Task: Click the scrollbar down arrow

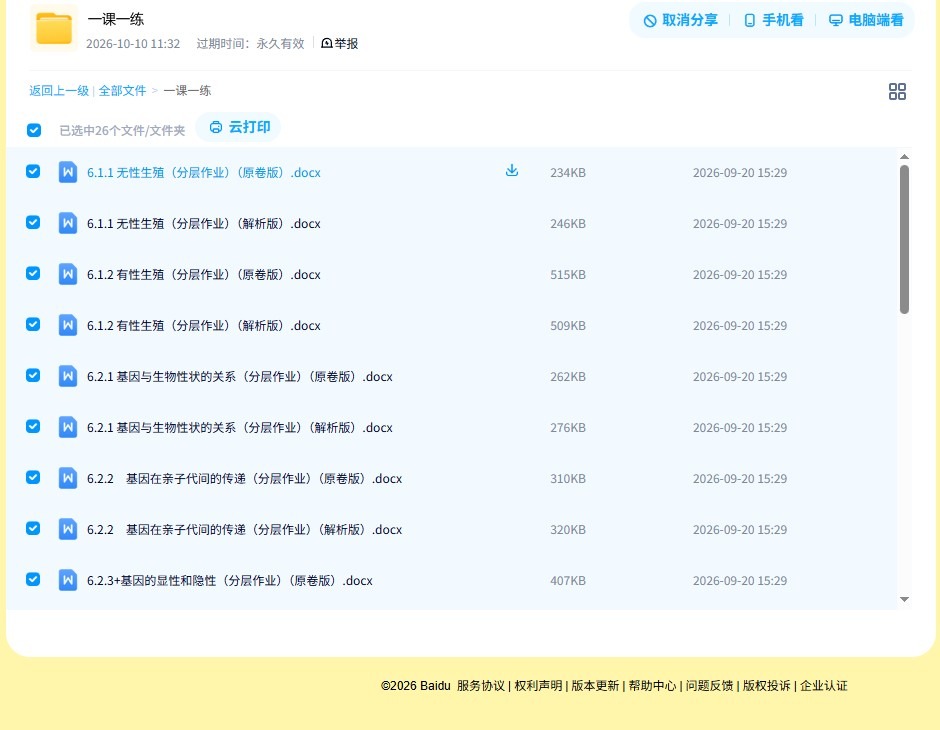Action: [904, 599]
